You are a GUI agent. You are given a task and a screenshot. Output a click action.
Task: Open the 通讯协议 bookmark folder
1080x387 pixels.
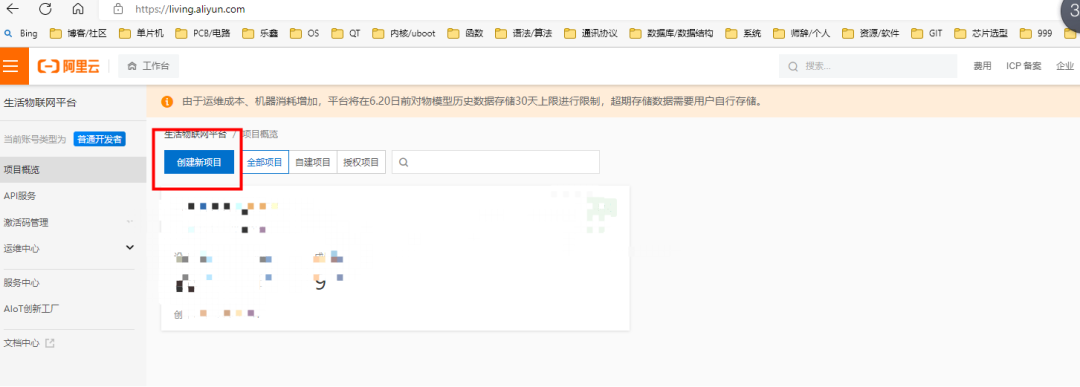tap(590, 33)
